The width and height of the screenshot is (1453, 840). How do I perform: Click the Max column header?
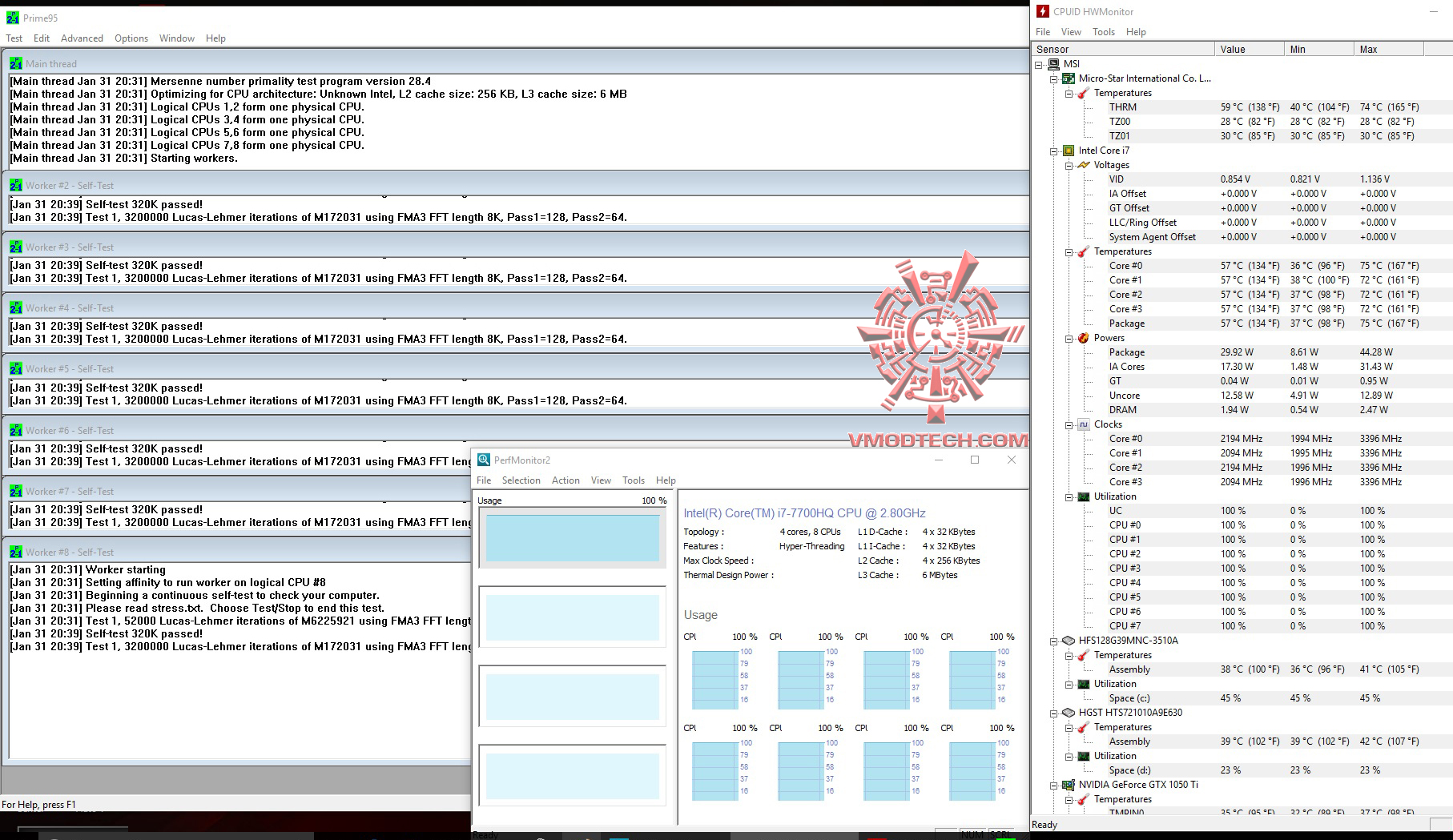[1389, 49]
